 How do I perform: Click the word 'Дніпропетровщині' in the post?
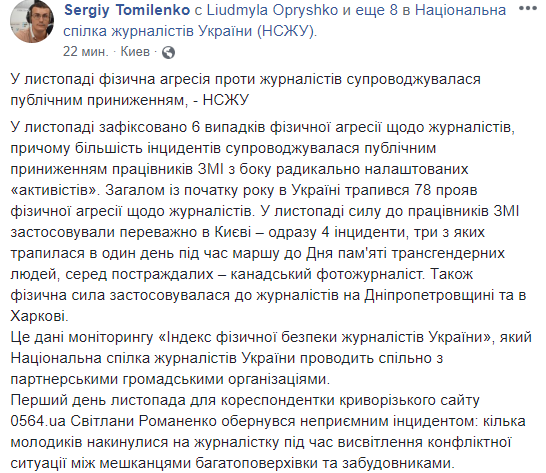coord(429,295)
